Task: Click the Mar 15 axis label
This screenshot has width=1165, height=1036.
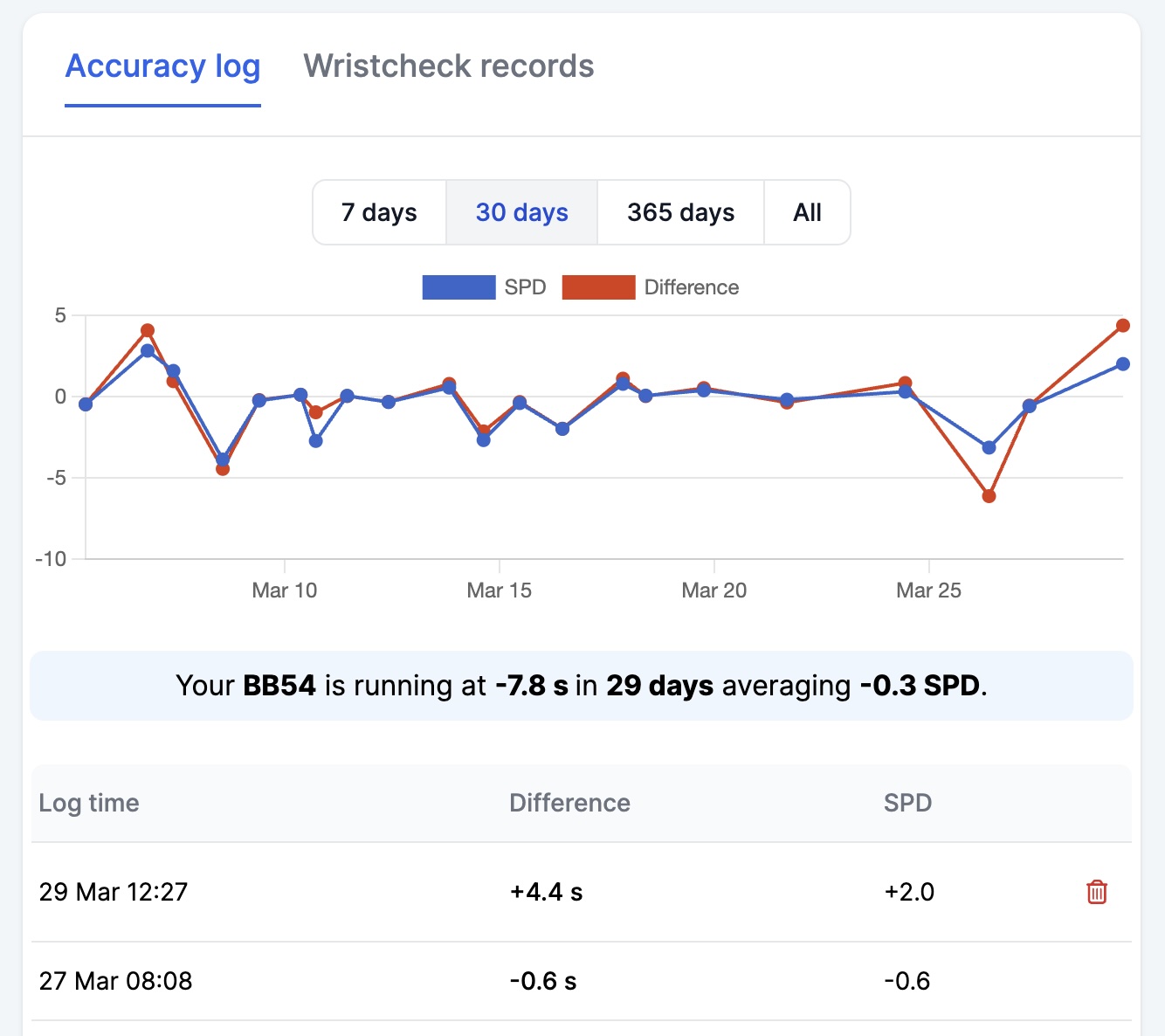Action: [x=499, y=590]
